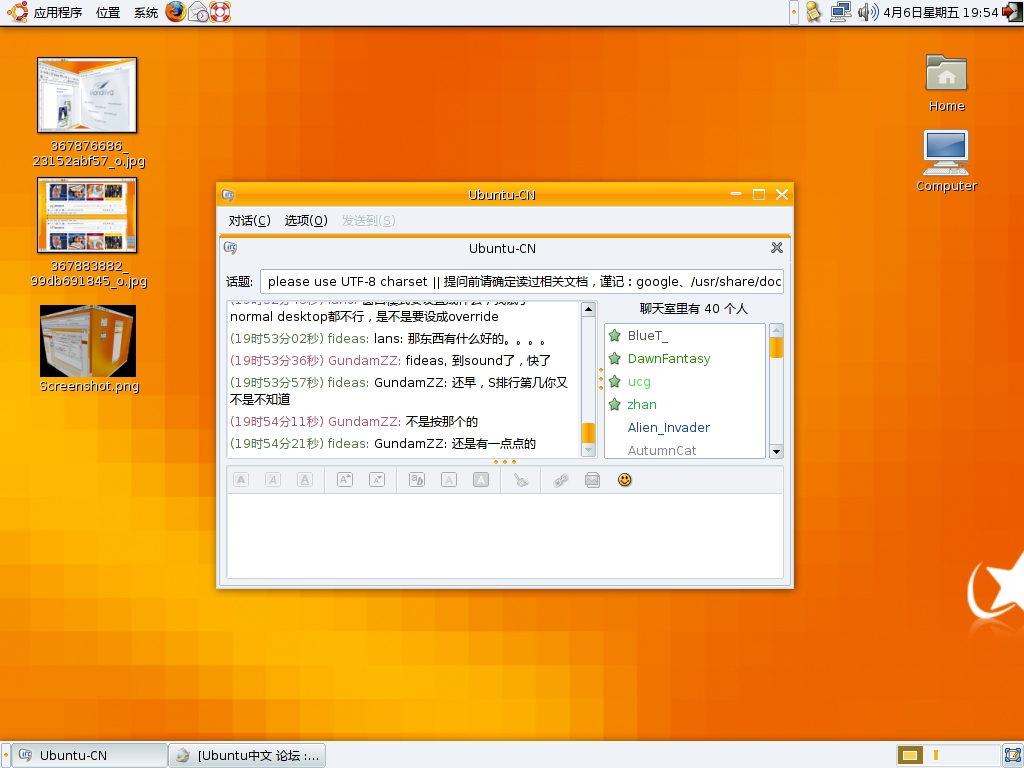Open the 位置 places menu

[108, 12]
